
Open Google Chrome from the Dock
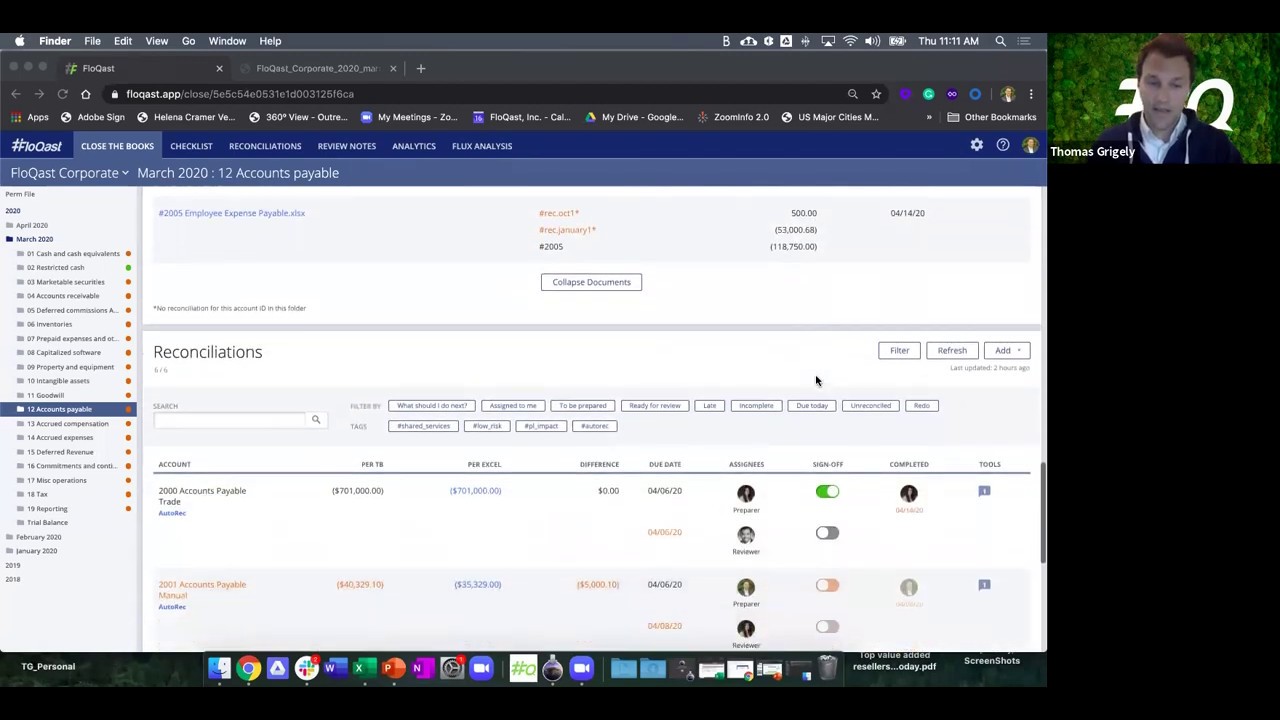(249, 668)
